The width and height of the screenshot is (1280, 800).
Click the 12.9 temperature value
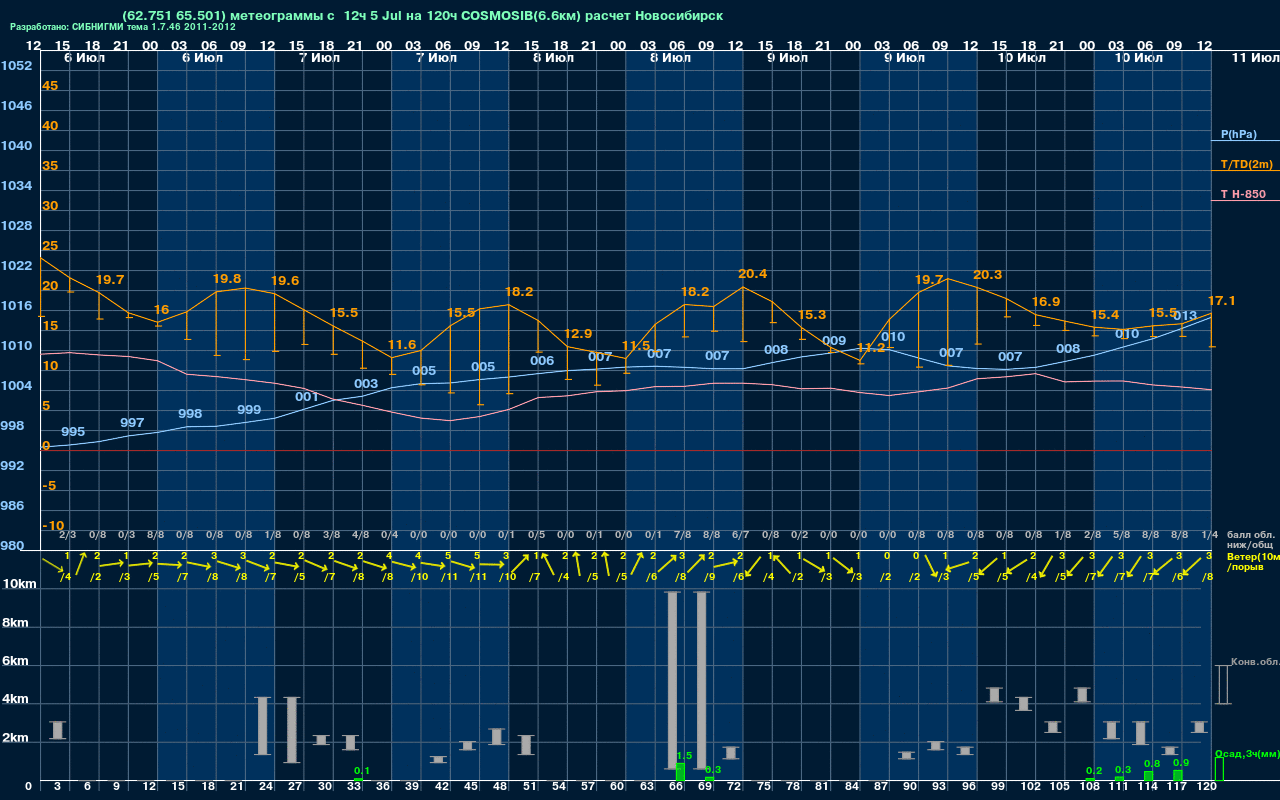[578, 334]
